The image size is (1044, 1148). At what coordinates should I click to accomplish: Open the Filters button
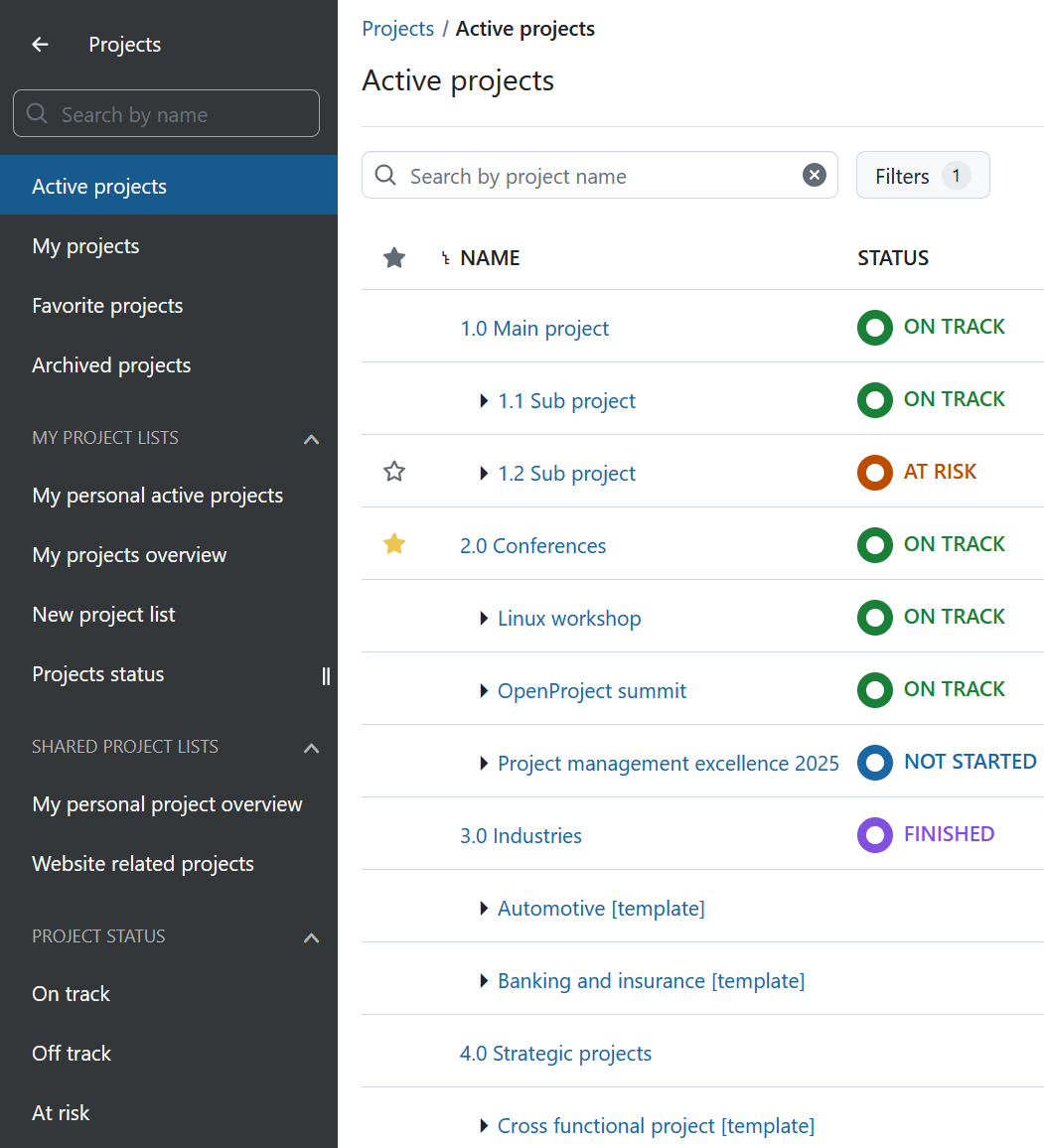(922, 176)
